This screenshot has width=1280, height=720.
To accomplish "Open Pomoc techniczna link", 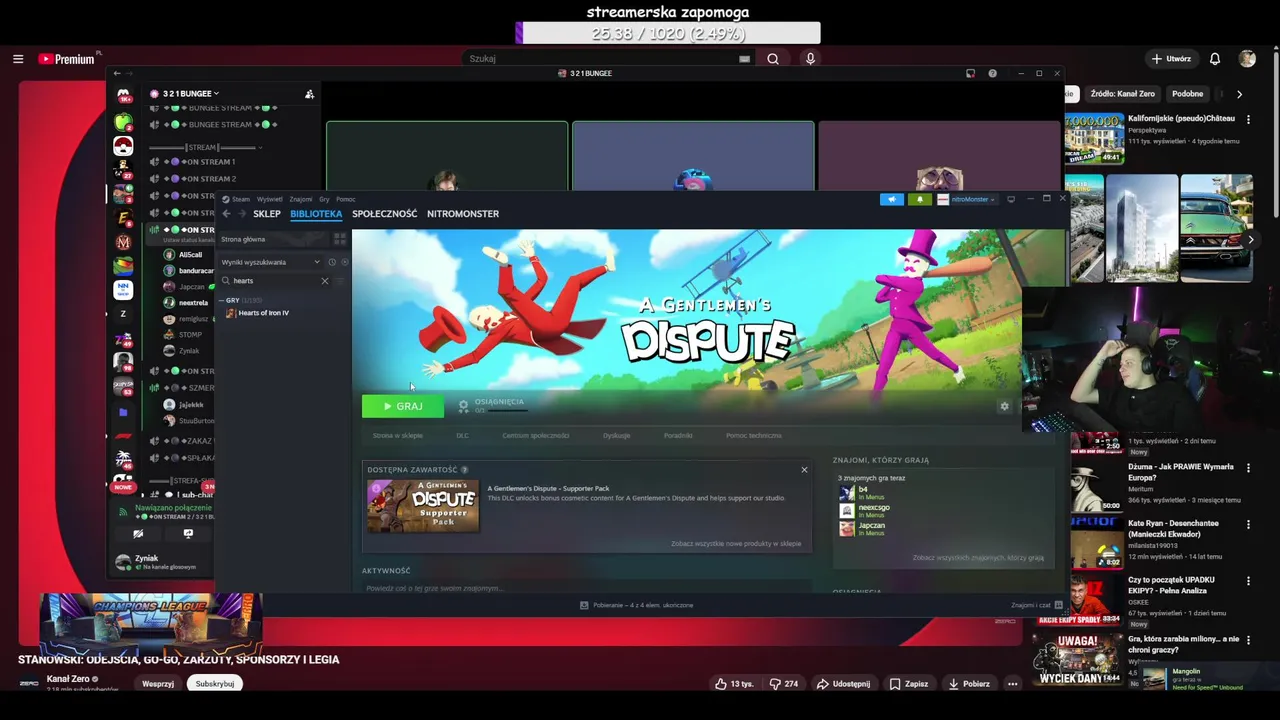I will (754, 436).
